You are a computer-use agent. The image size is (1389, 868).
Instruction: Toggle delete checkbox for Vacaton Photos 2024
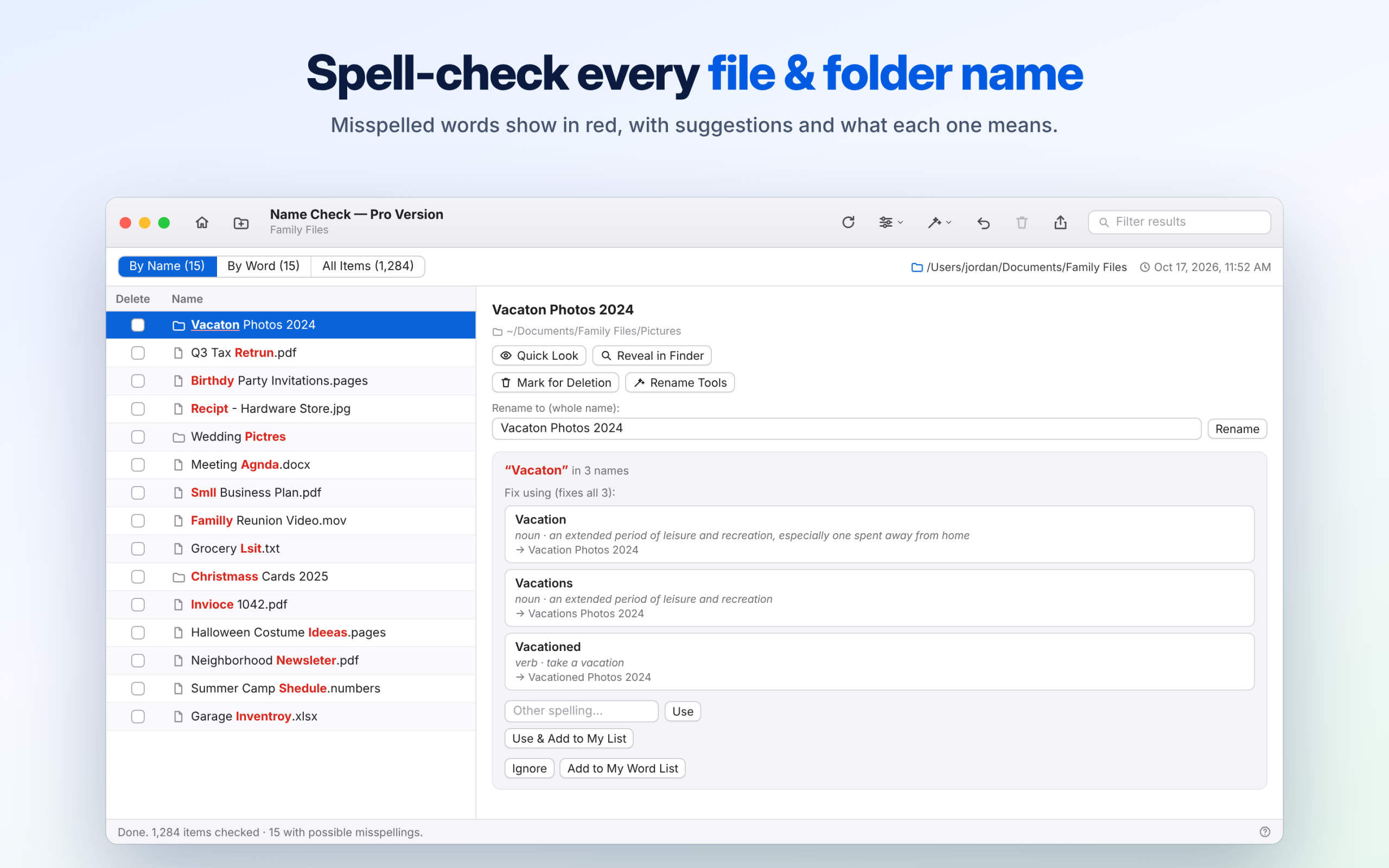click(x=138, y=325)
